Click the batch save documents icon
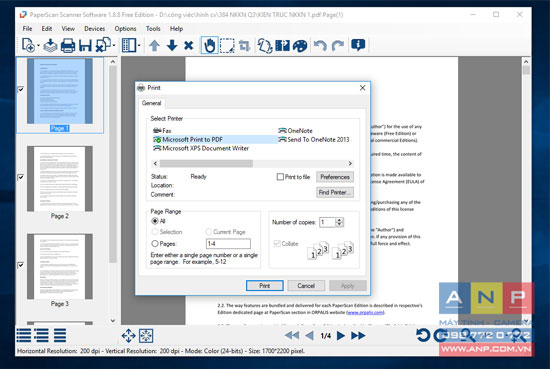This screenshot has width=550, height=369. (103, 45)
